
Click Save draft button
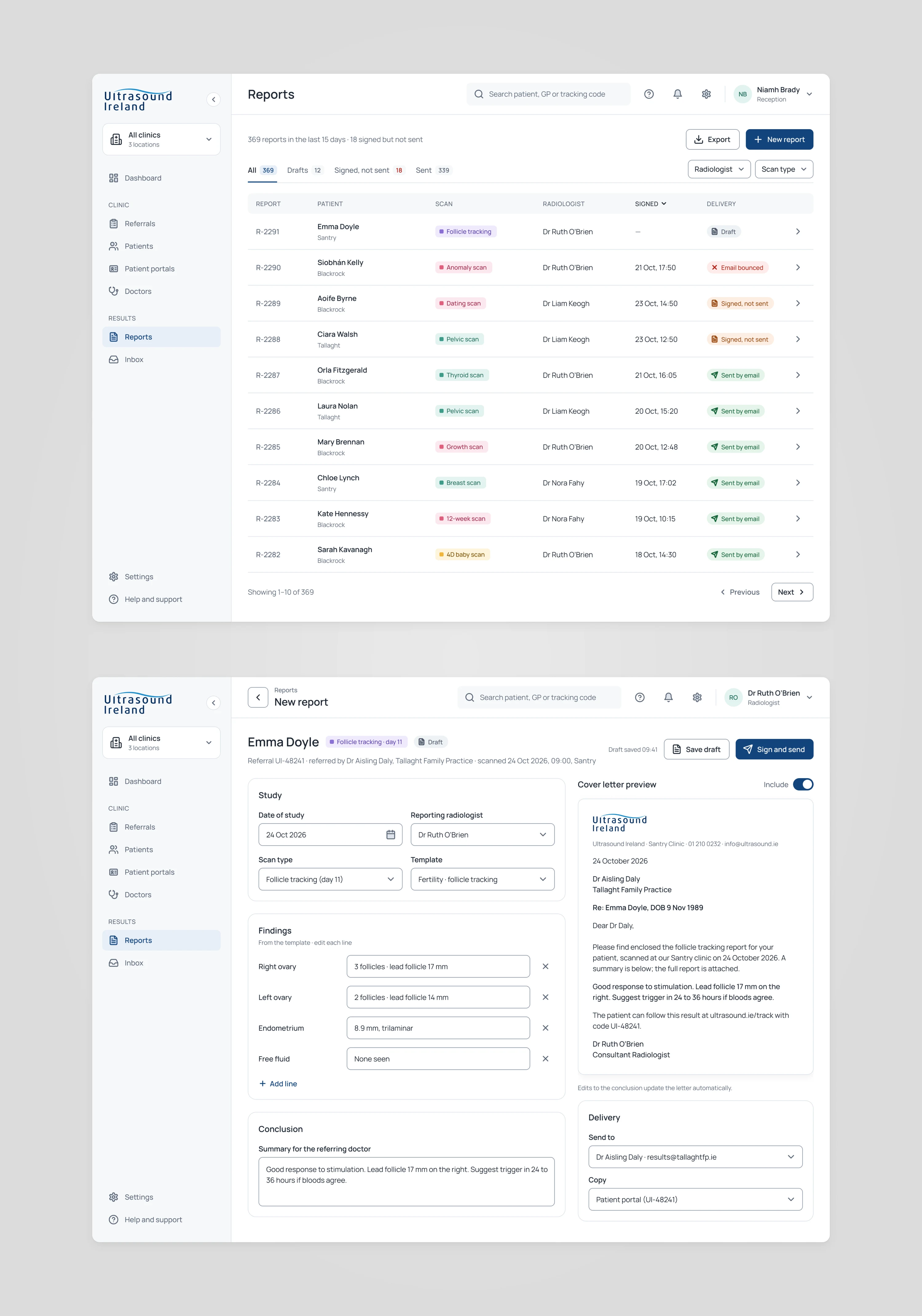[x=696, y=749]
